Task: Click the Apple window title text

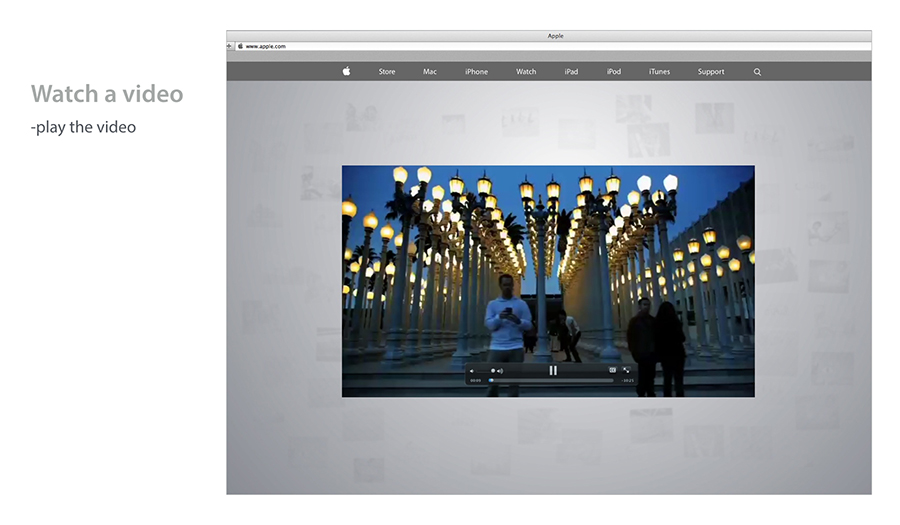Action: coord(555,36)
